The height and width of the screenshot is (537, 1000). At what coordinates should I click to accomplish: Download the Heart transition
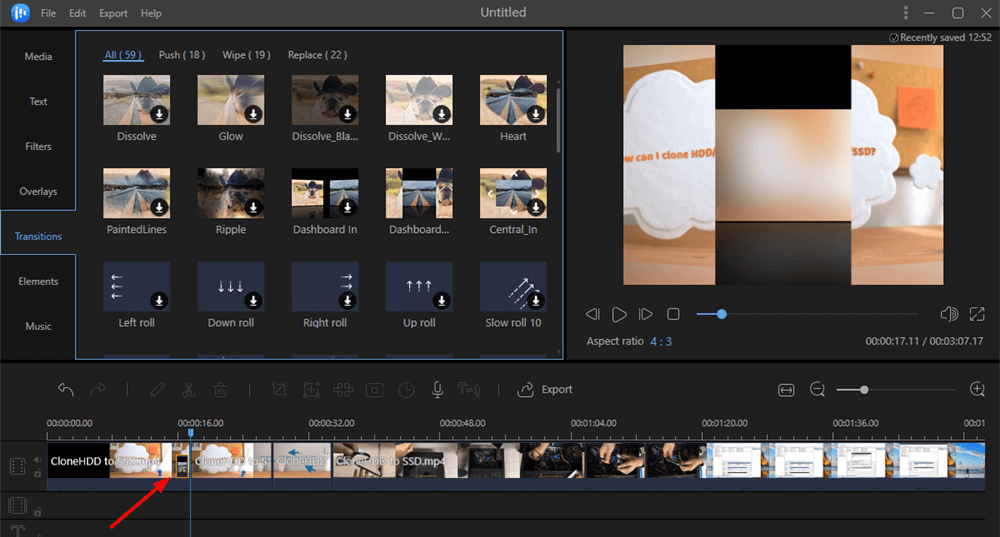pos(536,114)
